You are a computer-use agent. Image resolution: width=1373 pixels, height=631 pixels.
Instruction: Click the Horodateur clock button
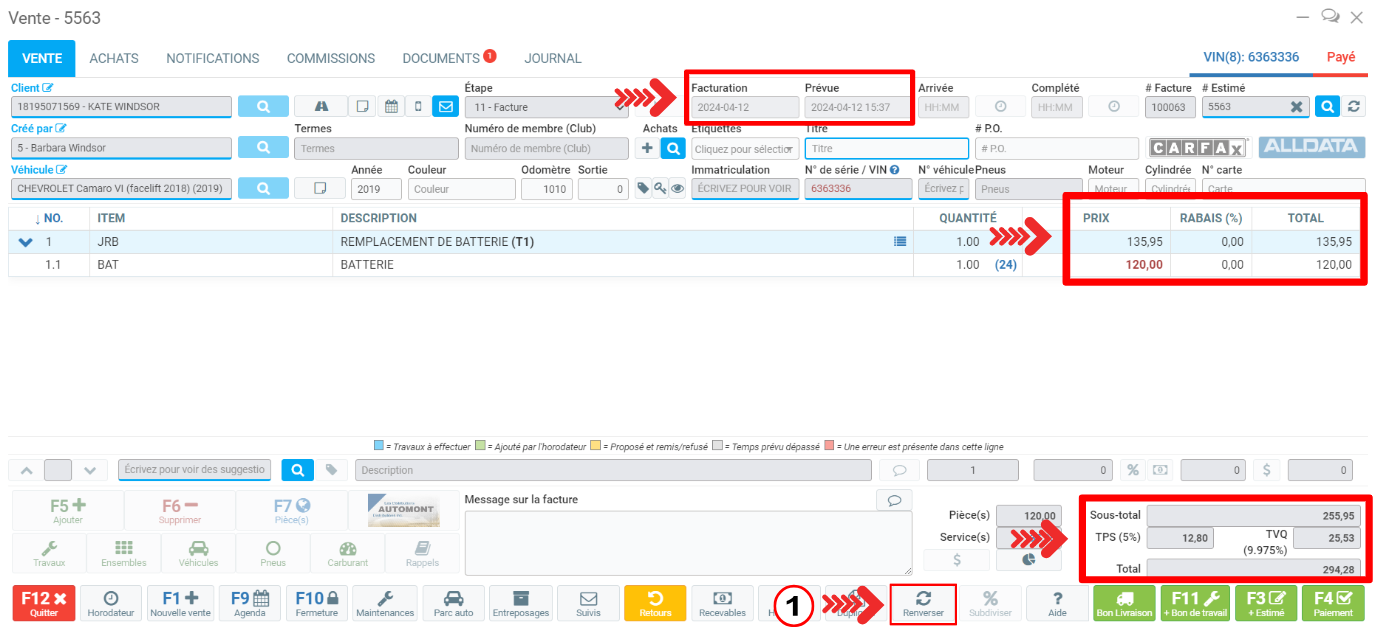[111, 603]
